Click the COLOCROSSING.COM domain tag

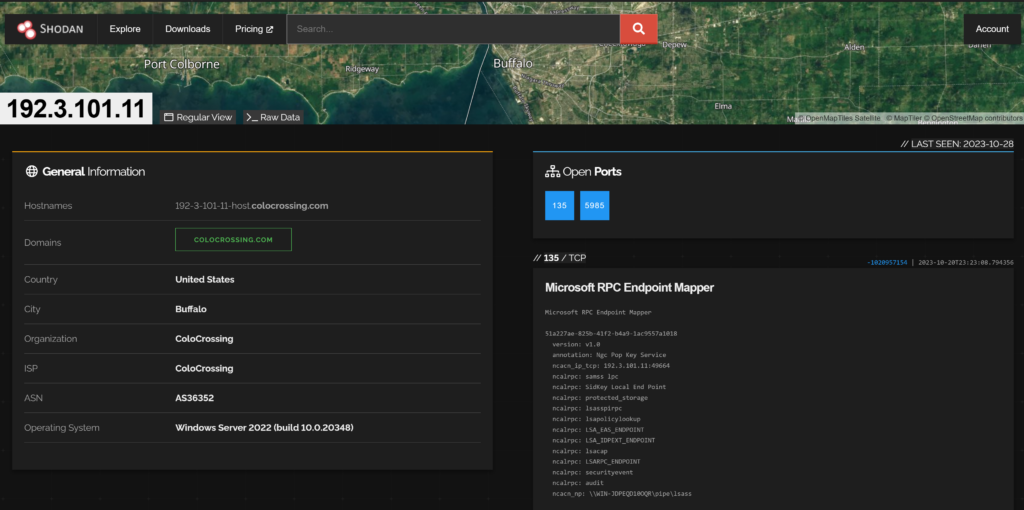233,240
